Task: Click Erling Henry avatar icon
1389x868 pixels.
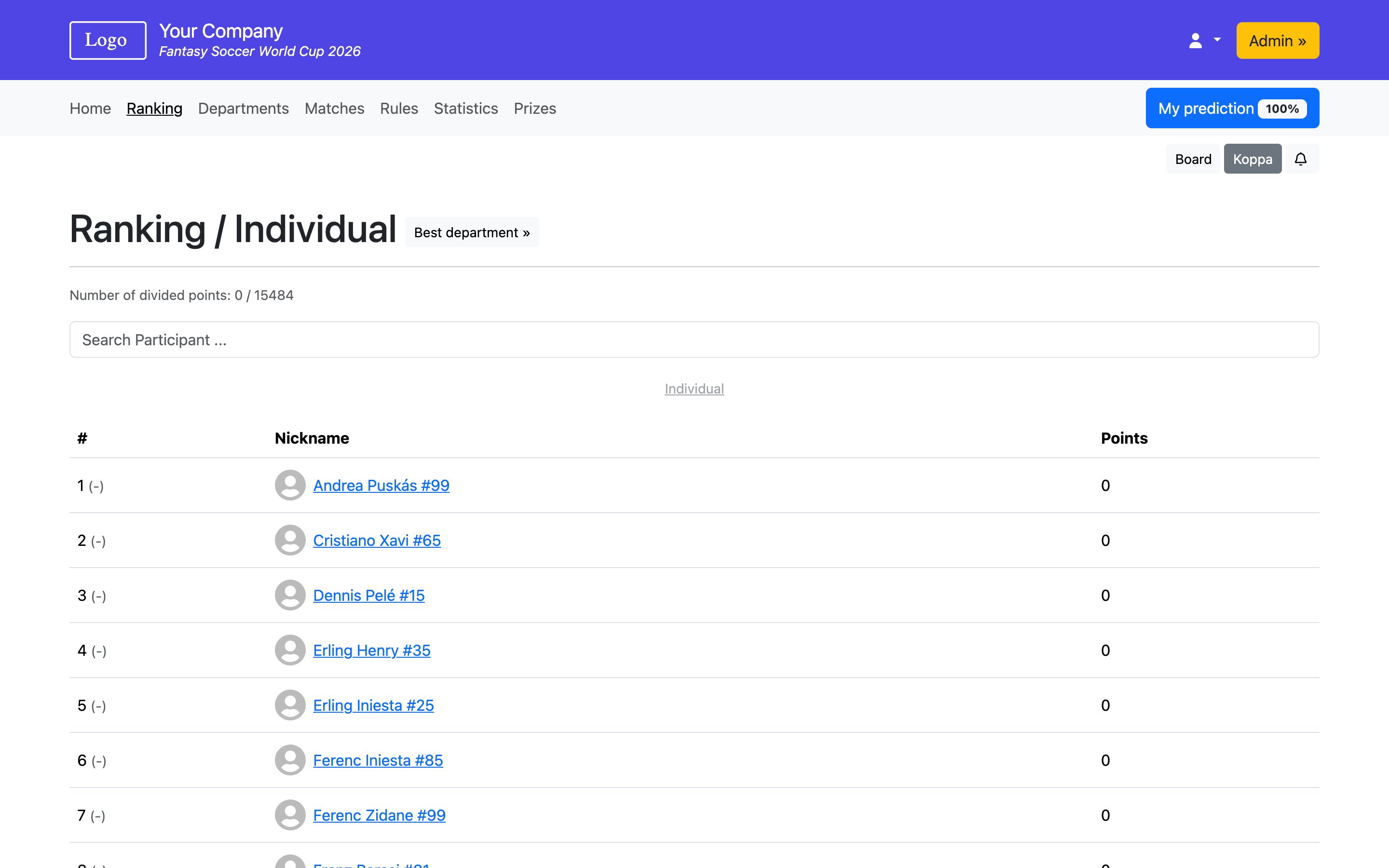Action: click(290, 650)
